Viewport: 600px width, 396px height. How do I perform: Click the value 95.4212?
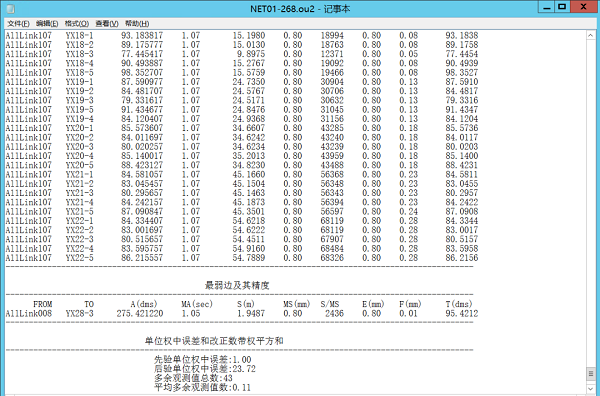[462, 314]
